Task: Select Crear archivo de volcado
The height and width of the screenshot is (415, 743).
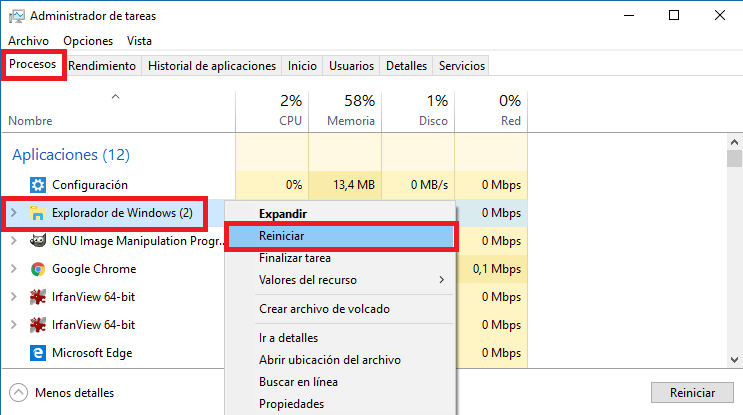Action: click(x=340, y=309)
